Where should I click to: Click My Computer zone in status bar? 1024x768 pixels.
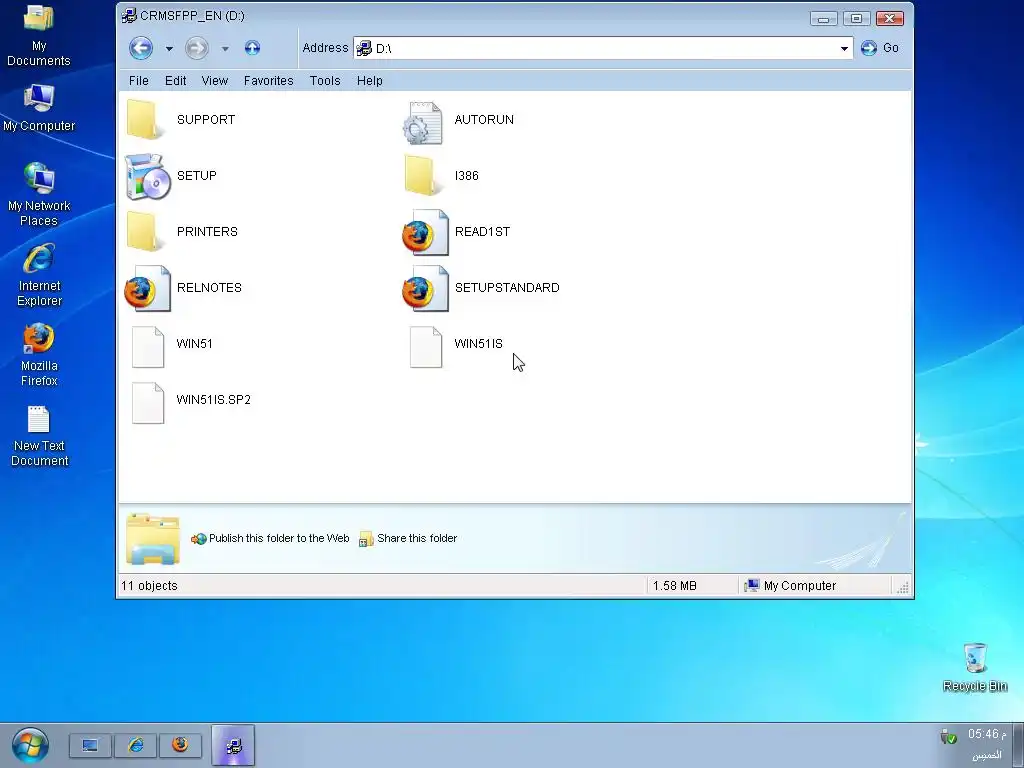[790, 586]
